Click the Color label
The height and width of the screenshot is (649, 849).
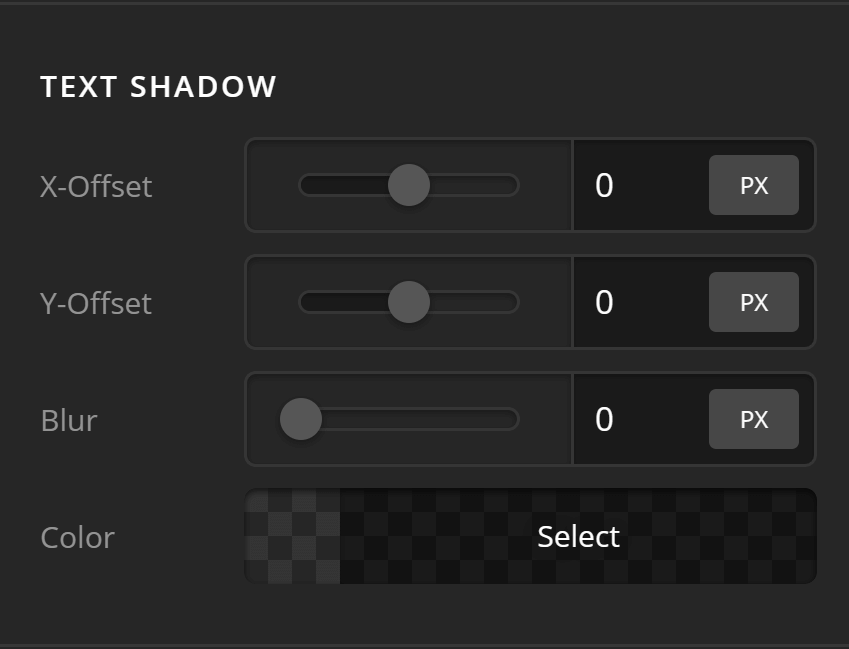click(76, 537)
